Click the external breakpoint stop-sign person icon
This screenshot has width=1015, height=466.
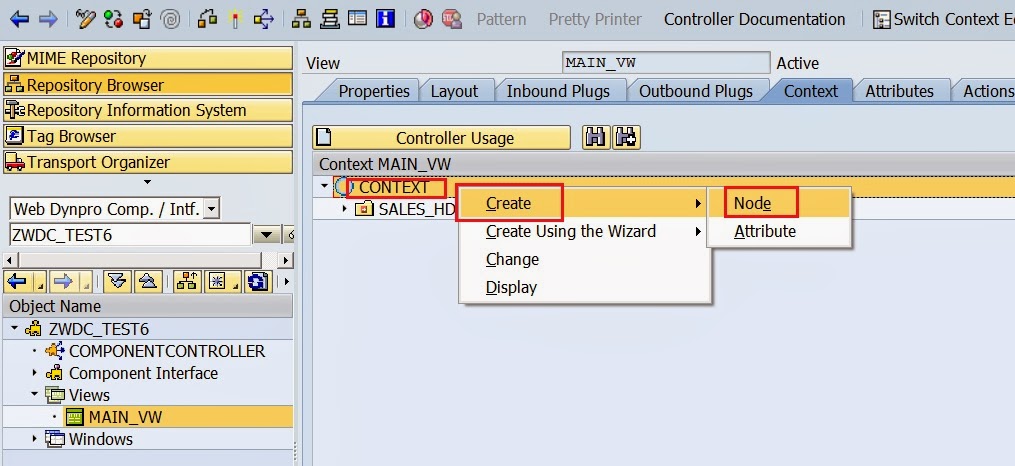coord(452,19)
